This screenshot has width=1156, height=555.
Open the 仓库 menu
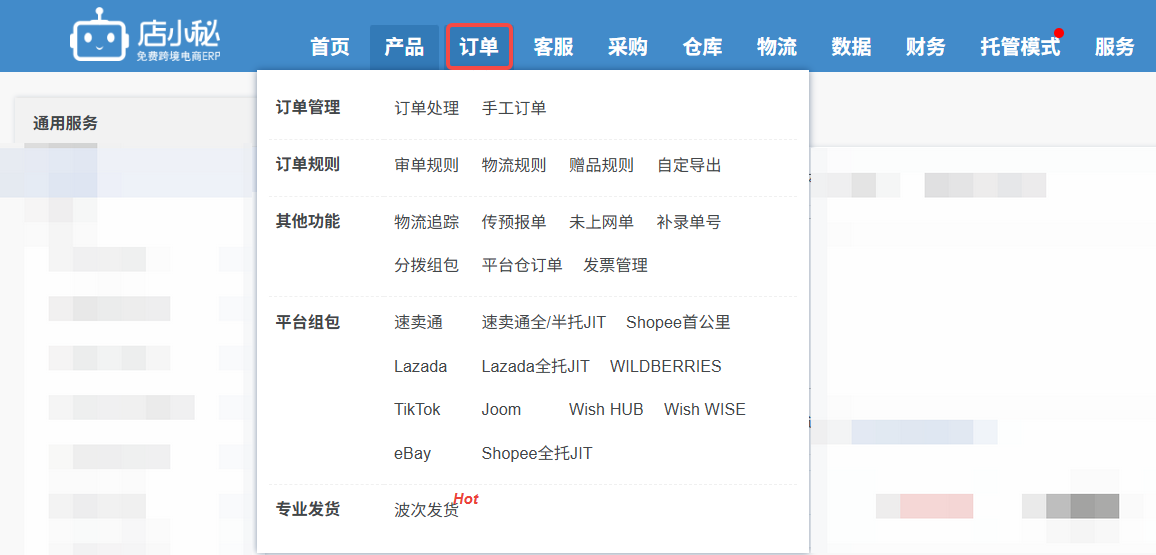click(x=703, y=47)
